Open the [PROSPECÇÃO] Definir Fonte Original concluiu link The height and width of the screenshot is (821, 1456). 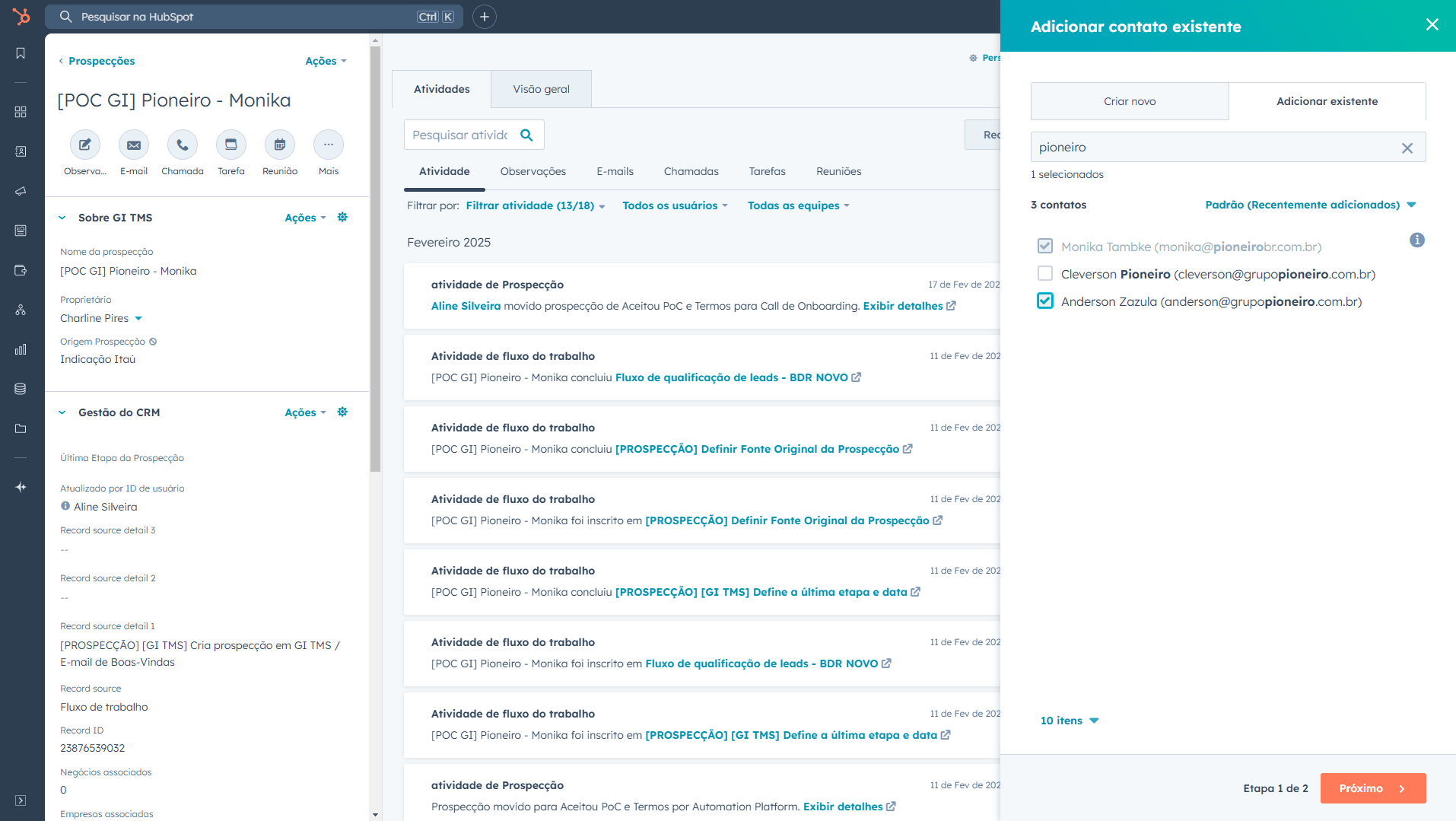[764, 449]
